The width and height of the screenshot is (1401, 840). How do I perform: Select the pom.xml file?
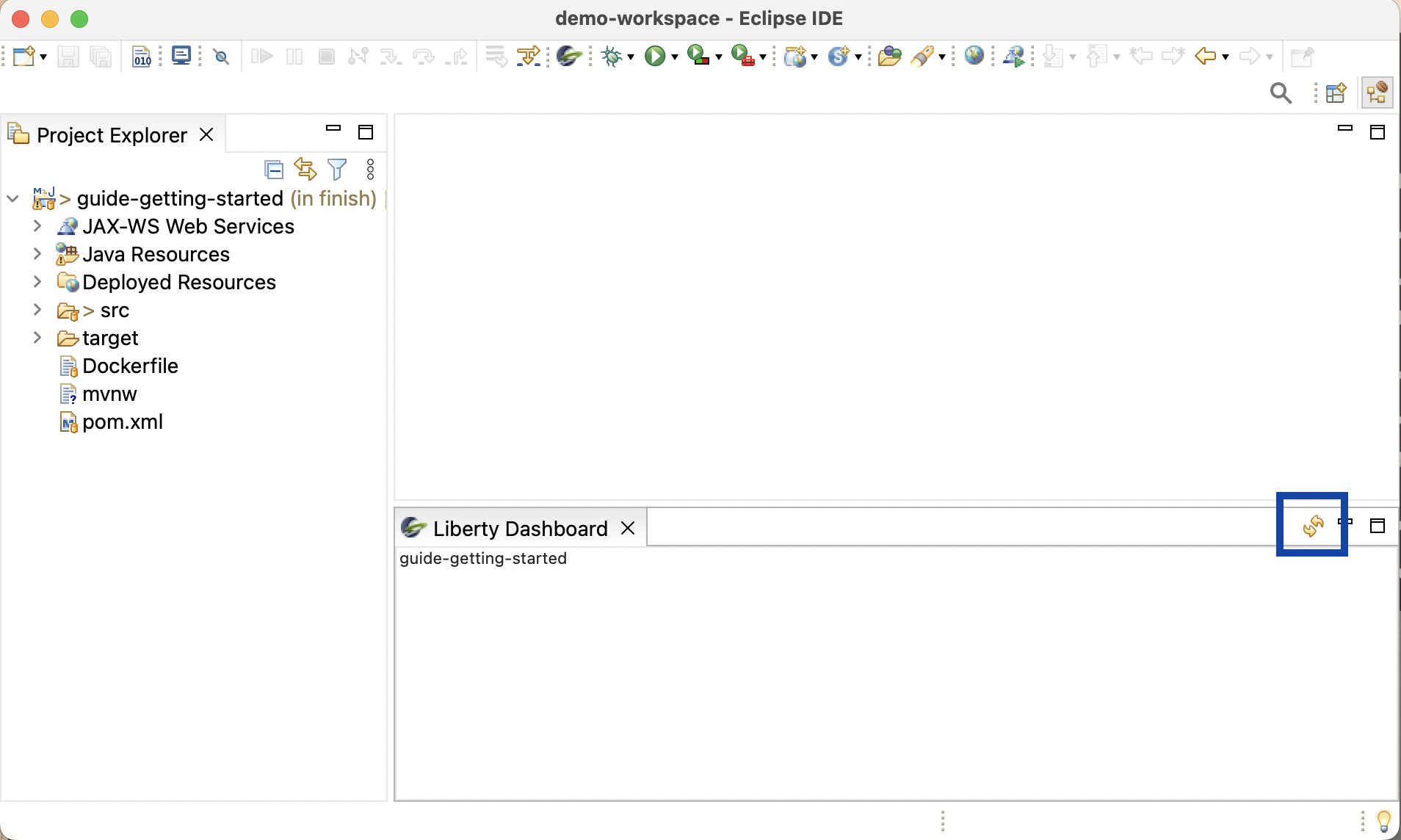coord(123,421)
